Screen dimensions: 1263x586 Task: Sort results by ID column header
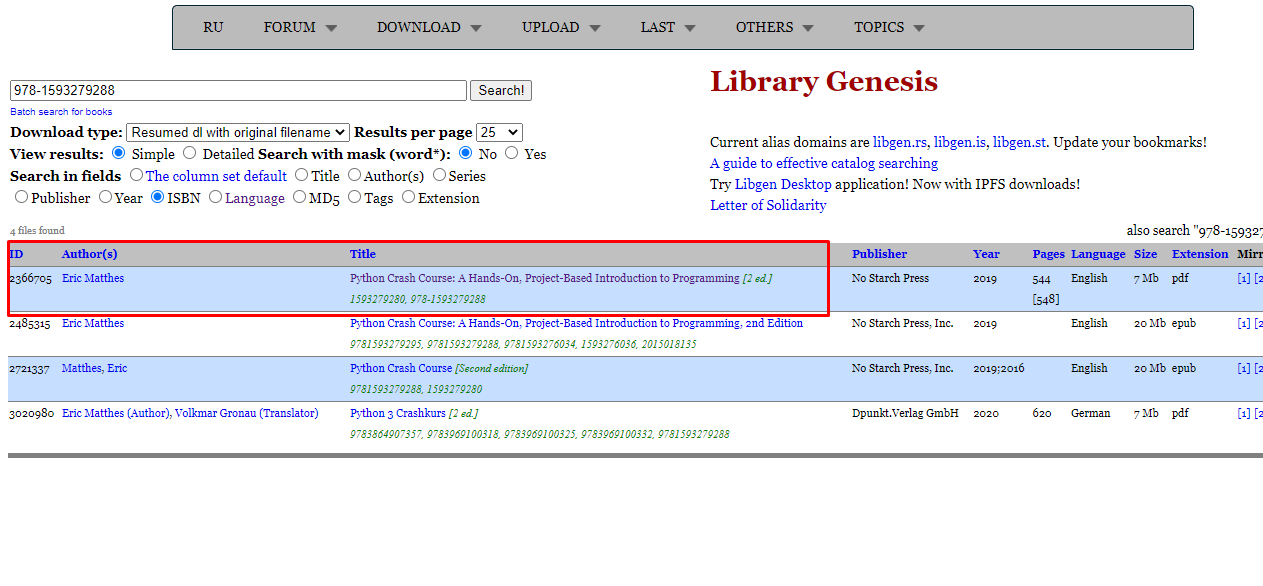click(16, 254)
